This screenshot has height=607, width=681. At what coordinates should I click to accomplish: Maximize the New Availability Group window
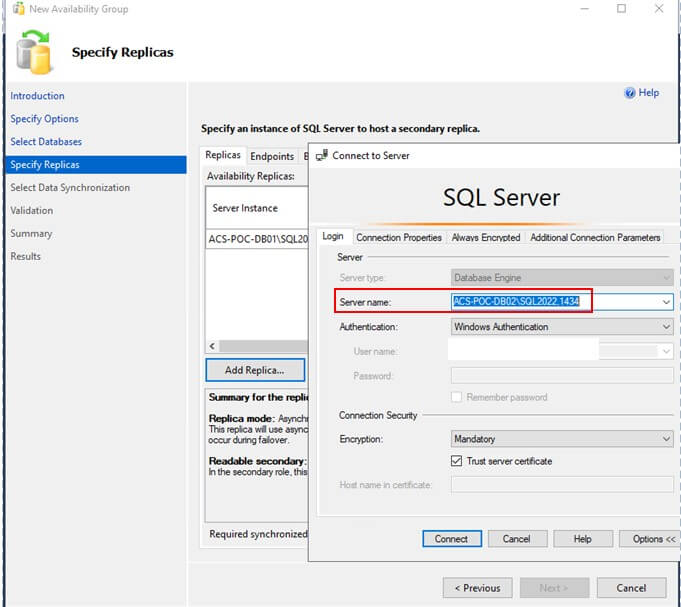click(621, 8)
